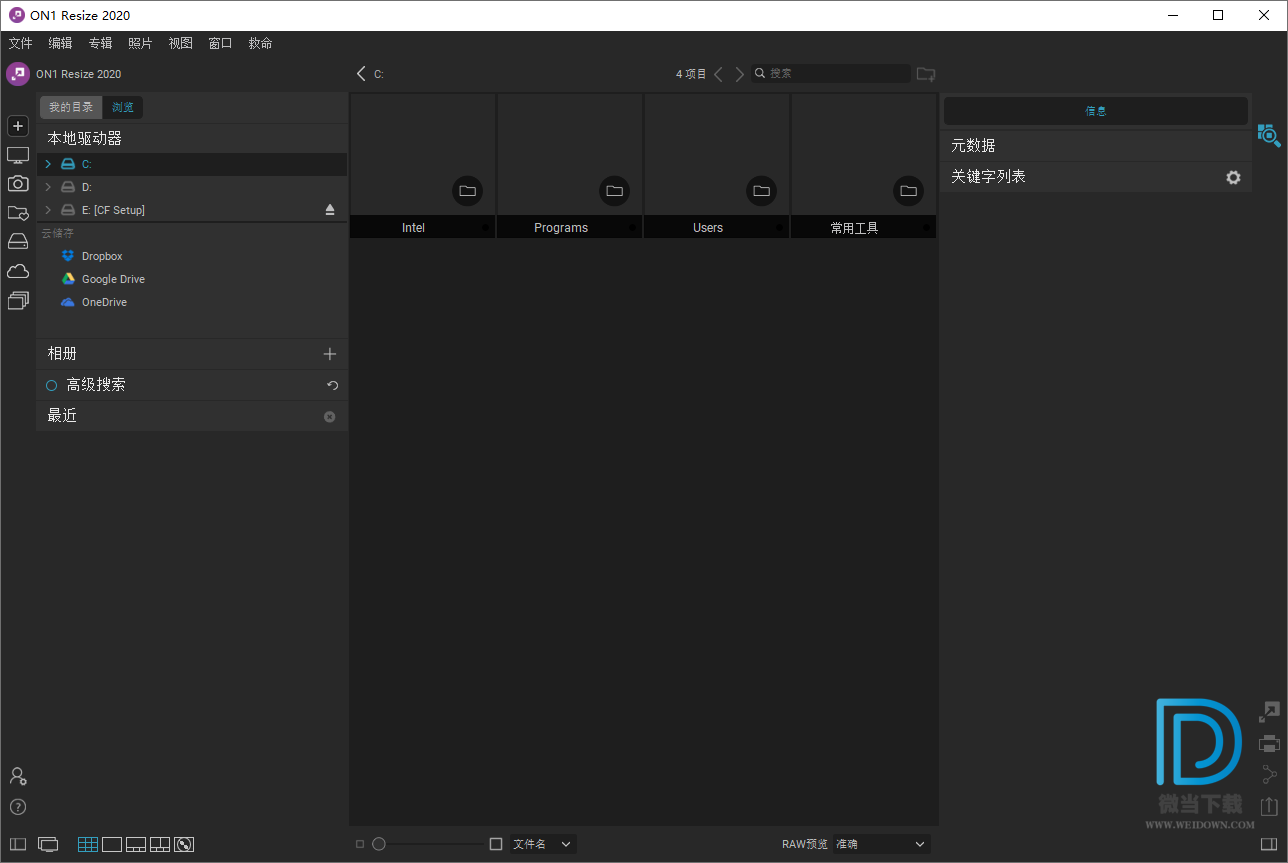Open the 编辑 menu
This screenshot has width=1288, height=863.
click(x=61, y=43)
